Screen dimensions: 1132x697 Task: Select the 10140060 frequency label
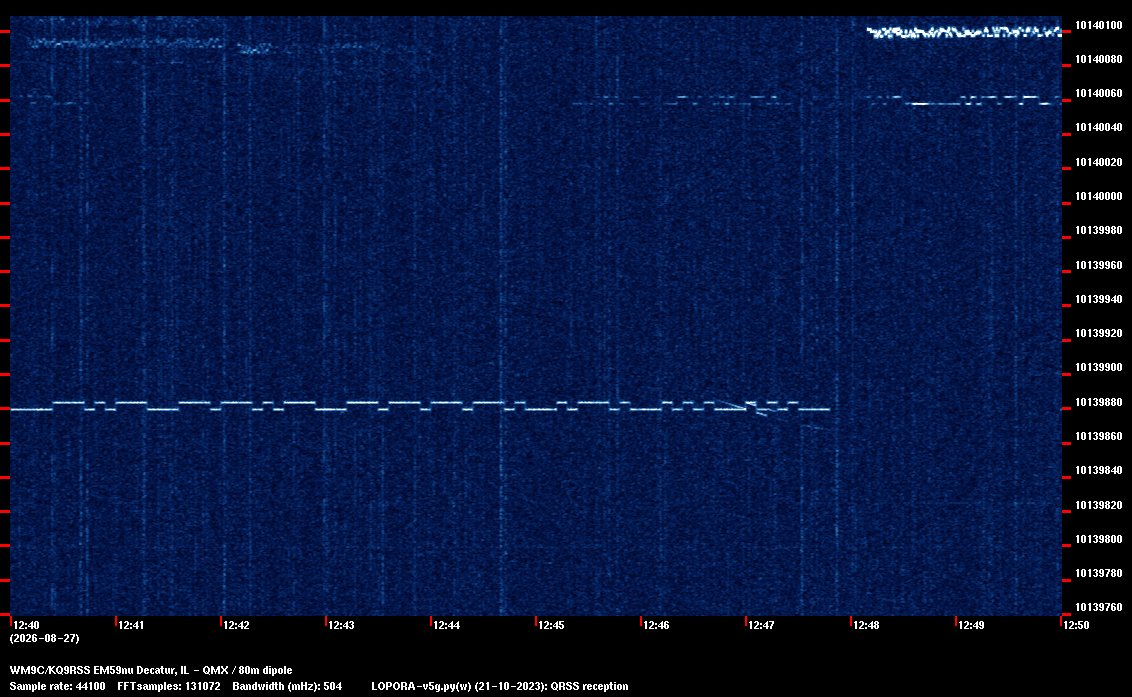(1099, 94)
